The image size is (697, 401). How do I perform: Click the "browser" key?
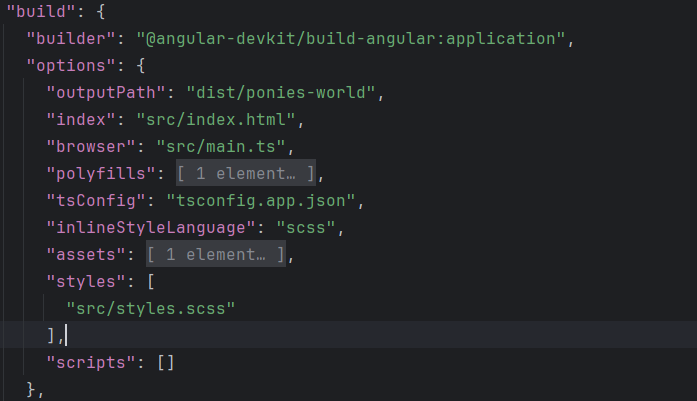[91, 147]
